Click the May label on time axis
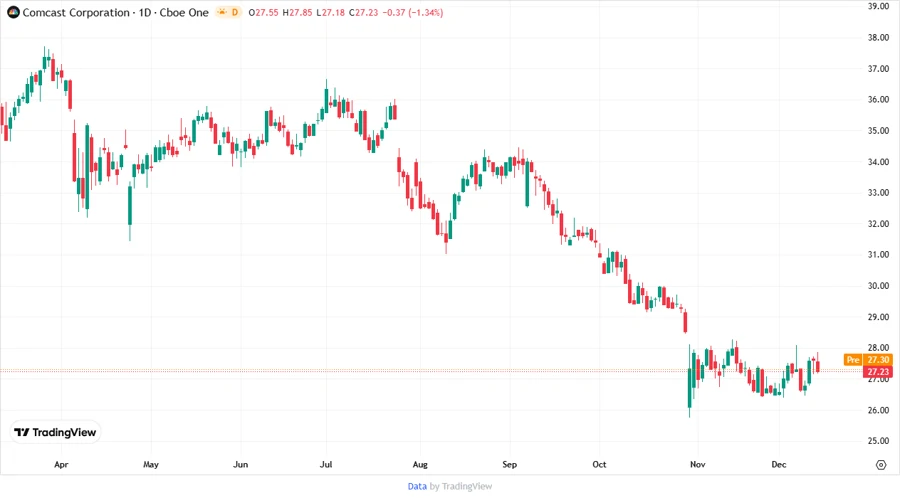Viewport: 900px width, 498px height. point(151,464)
